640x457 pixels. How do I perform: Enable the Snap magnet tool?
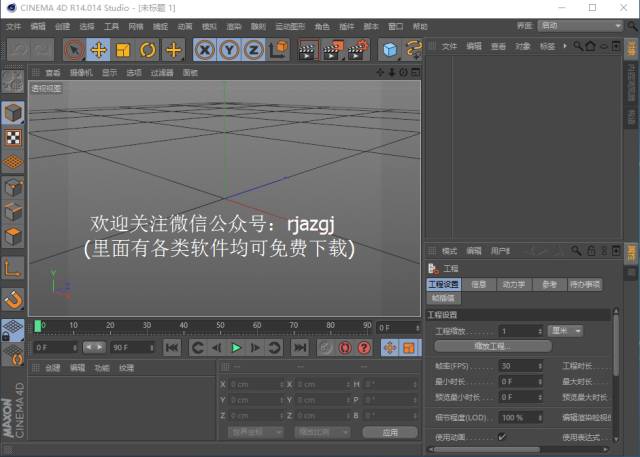[x=13, y=298]
